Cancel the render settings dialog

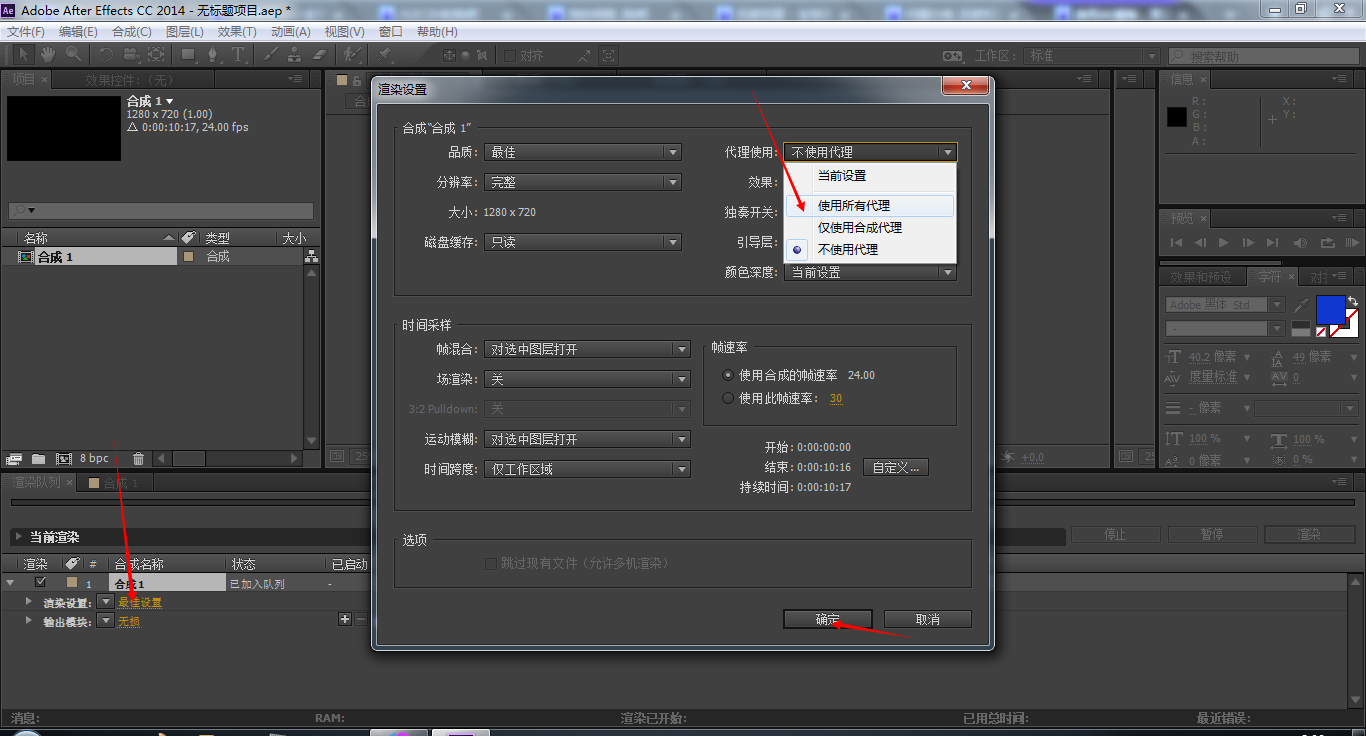[928, 619]
